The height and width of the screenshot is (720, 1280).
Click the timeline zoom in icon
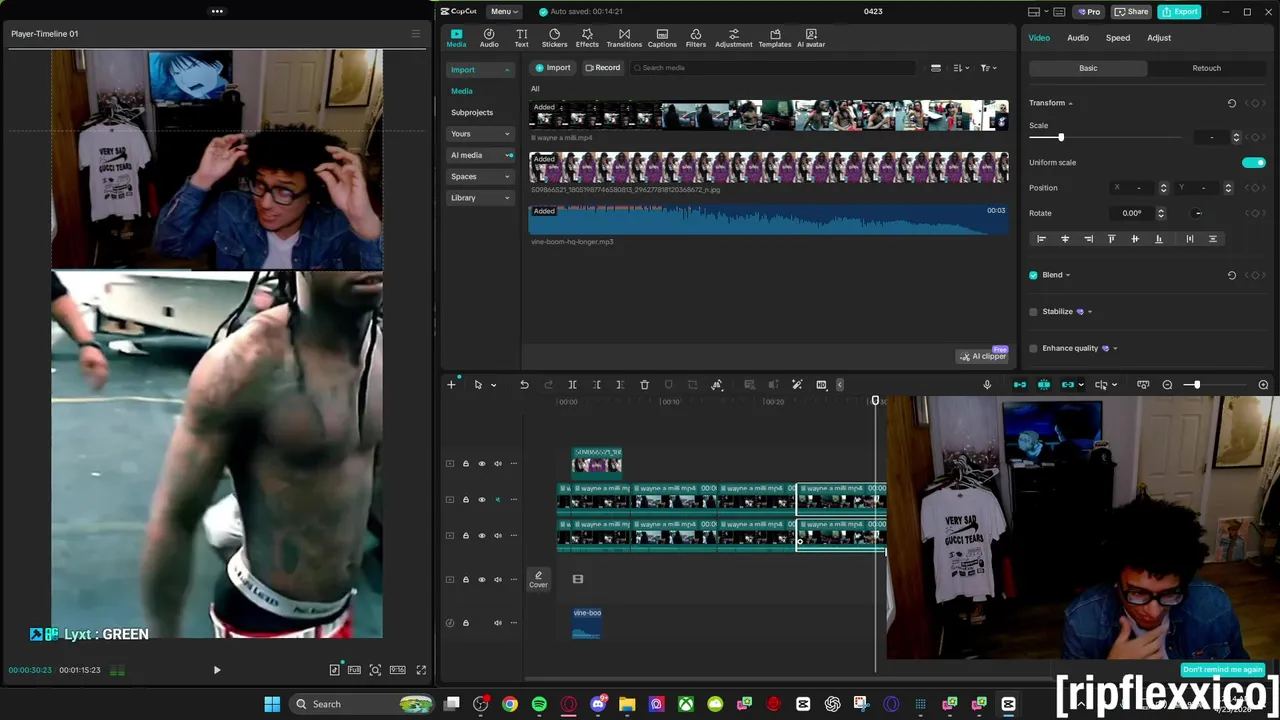[x=1263, y=385]
